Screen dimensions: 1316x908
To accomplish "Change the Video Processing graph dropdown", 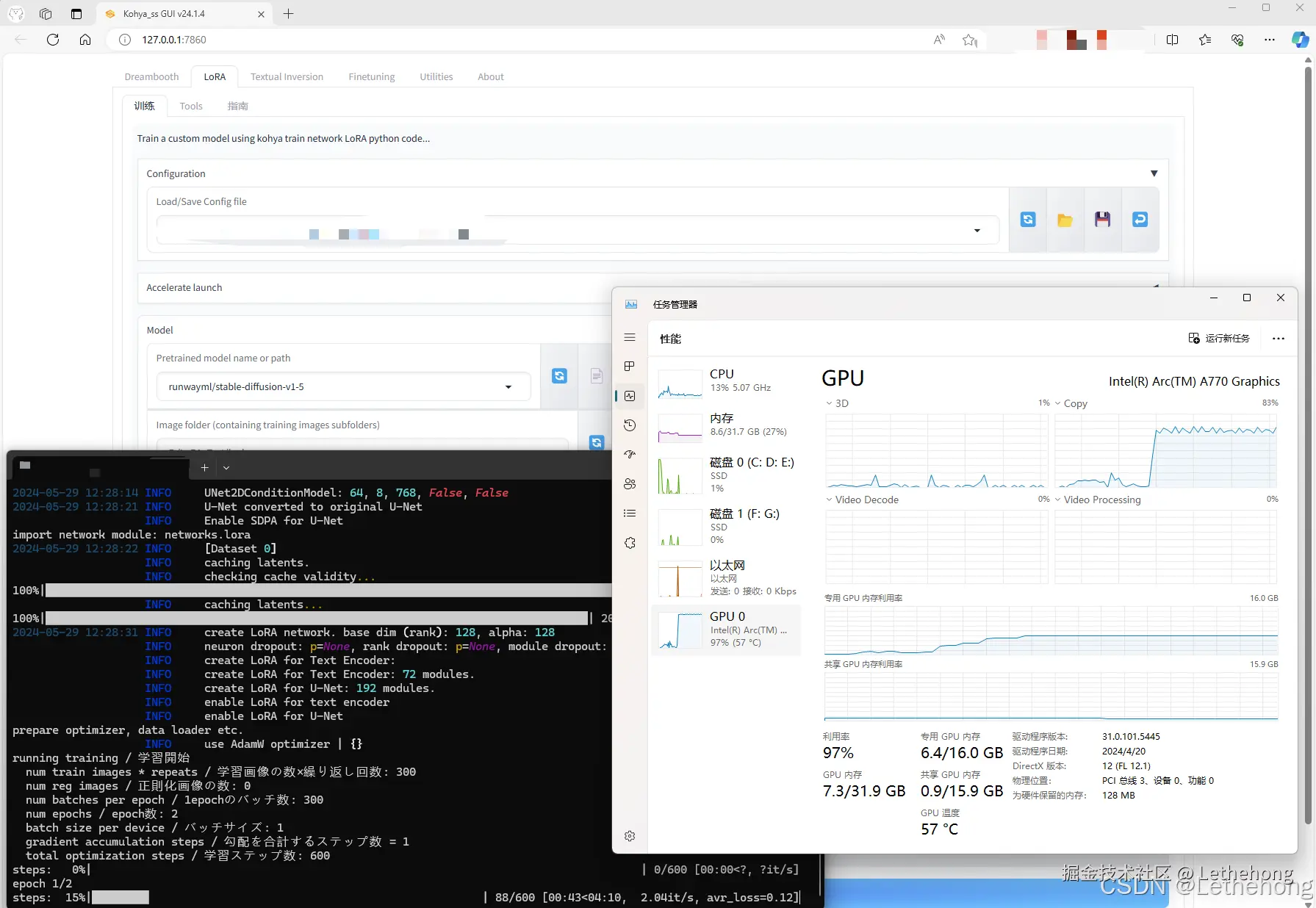I will (1098, 500).
